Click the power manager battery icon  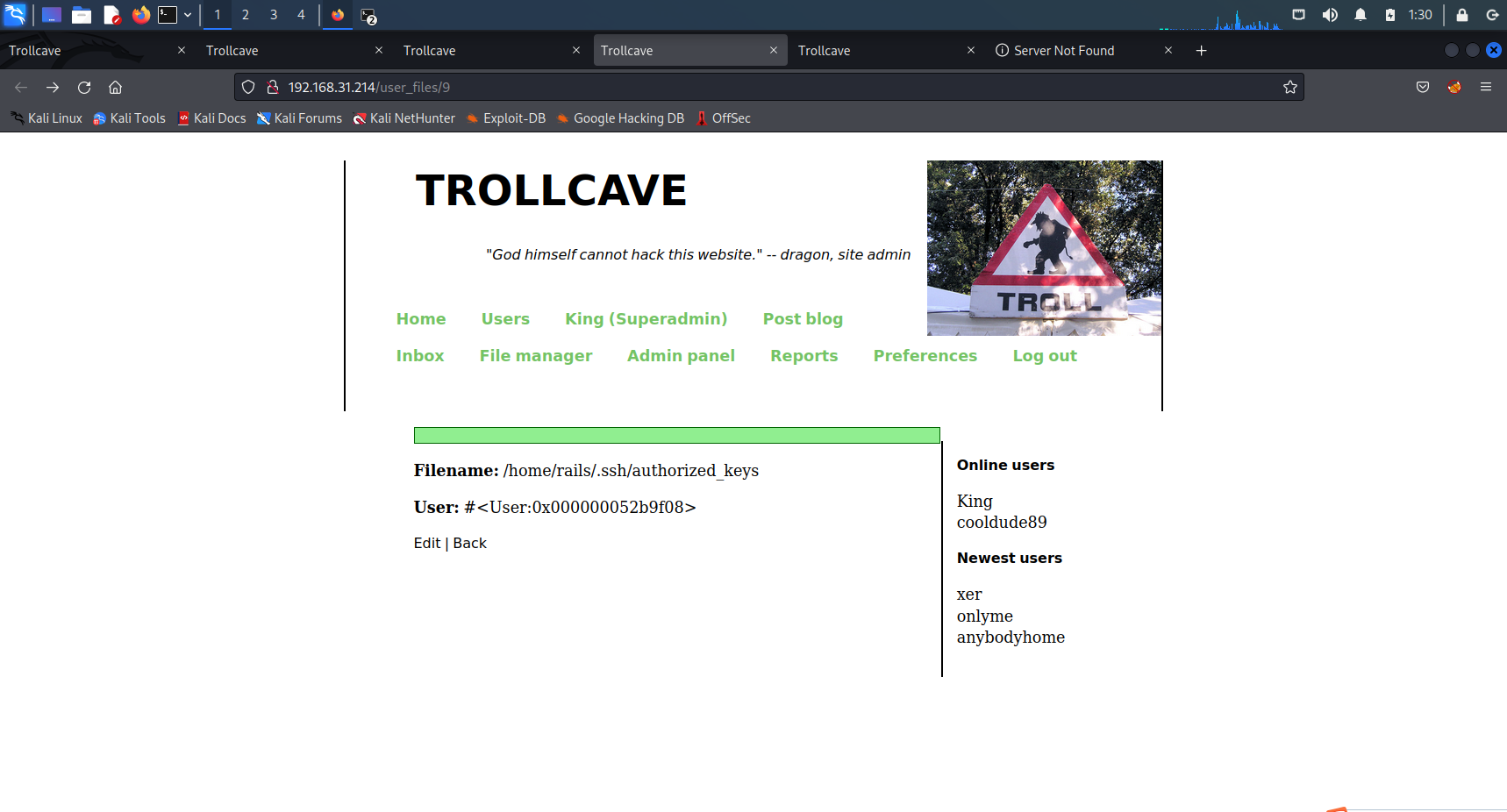(1390, 15)
